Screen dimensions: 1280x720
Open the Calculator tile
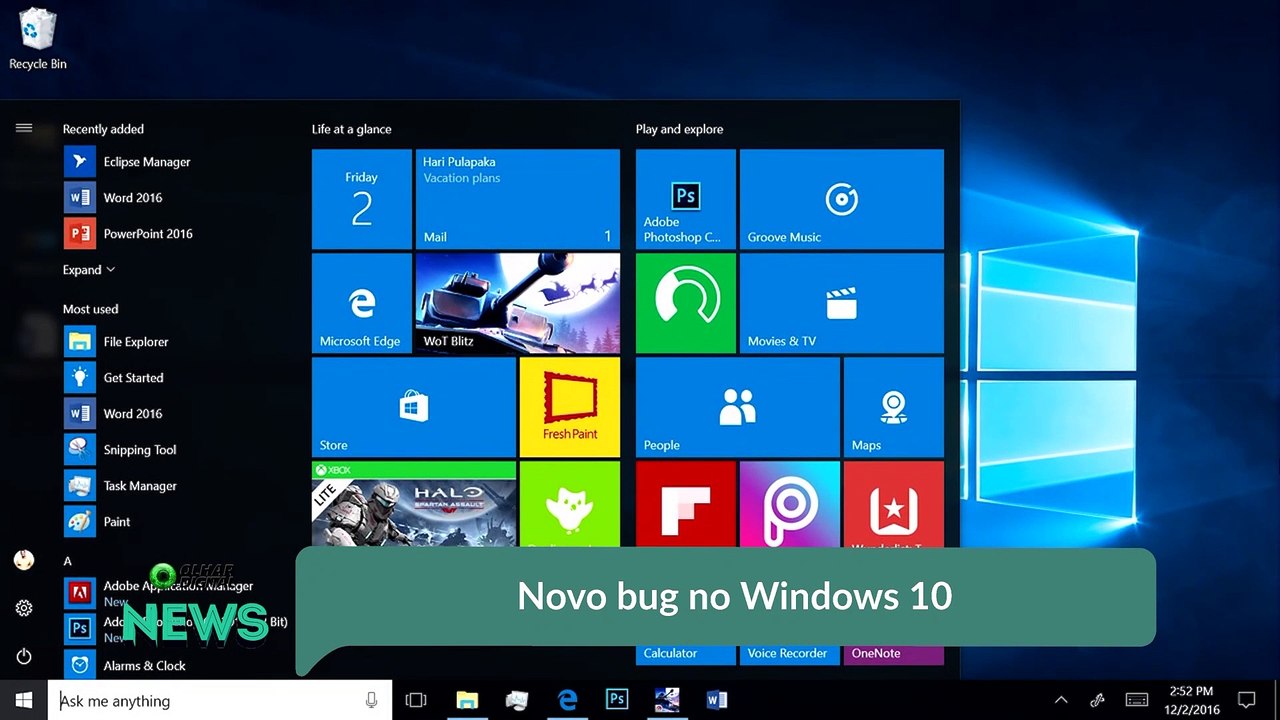click(x=686, y=654)
